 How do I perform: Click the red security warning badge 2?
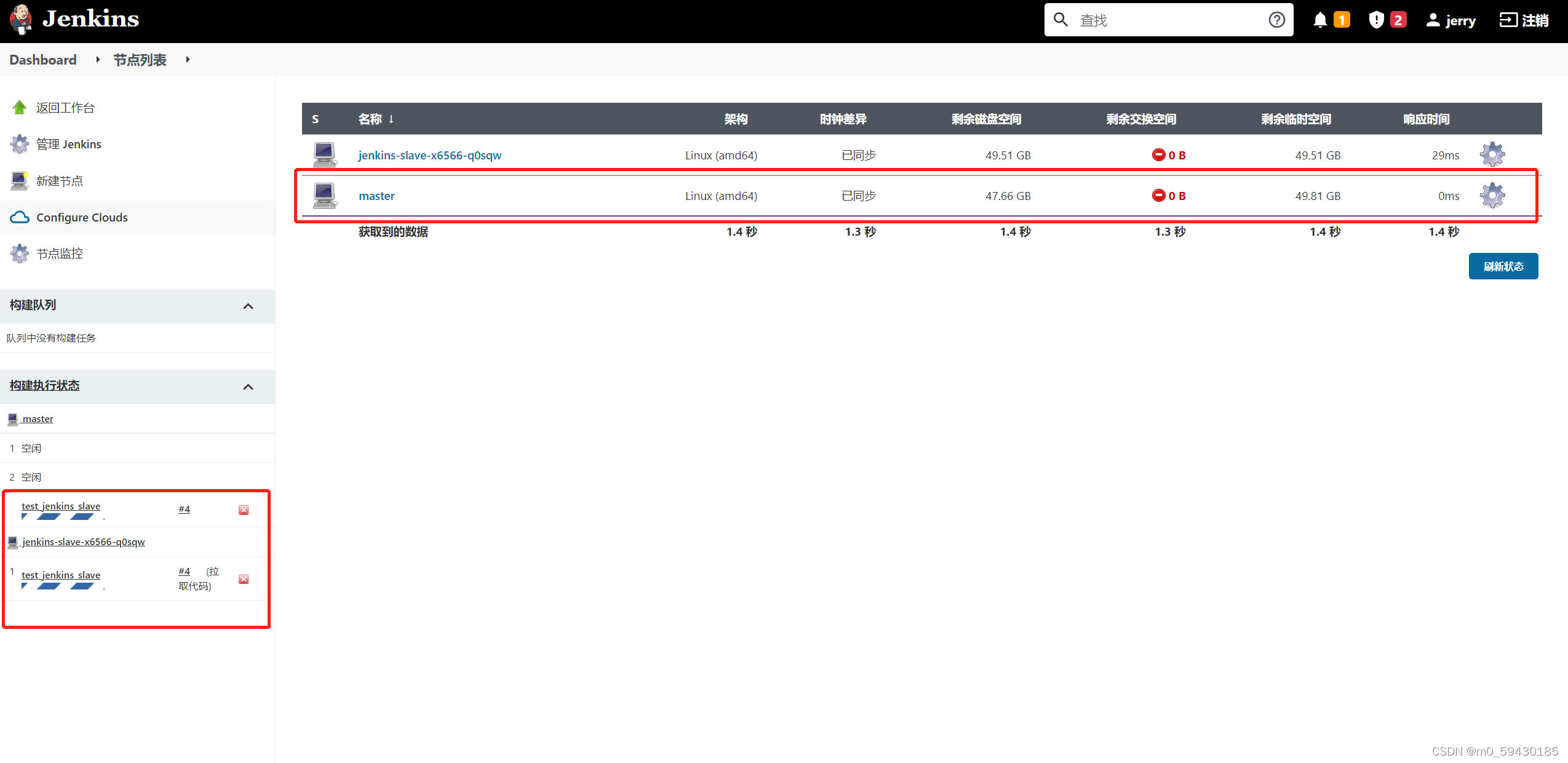coord(1398,20)
